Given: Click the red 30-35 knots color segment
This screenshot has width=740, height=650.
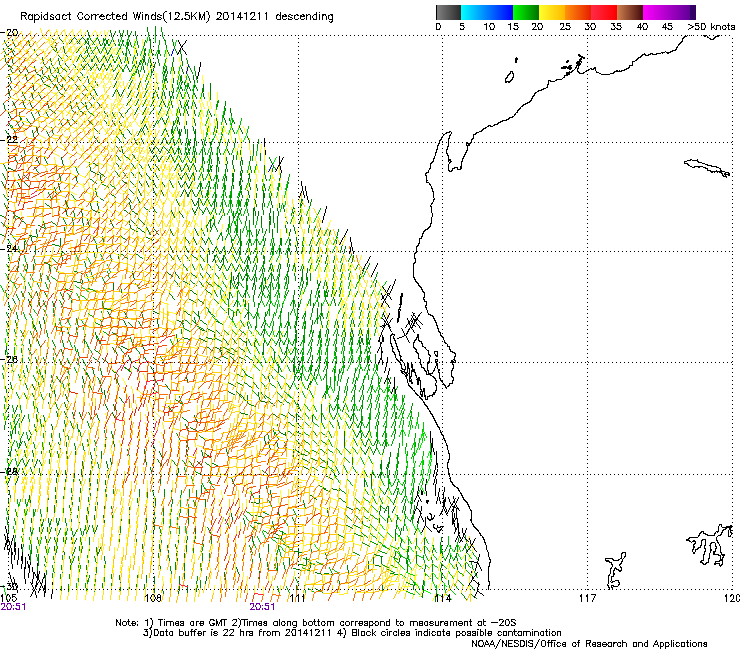Looking at the screenshot, I should pos(604,12).
